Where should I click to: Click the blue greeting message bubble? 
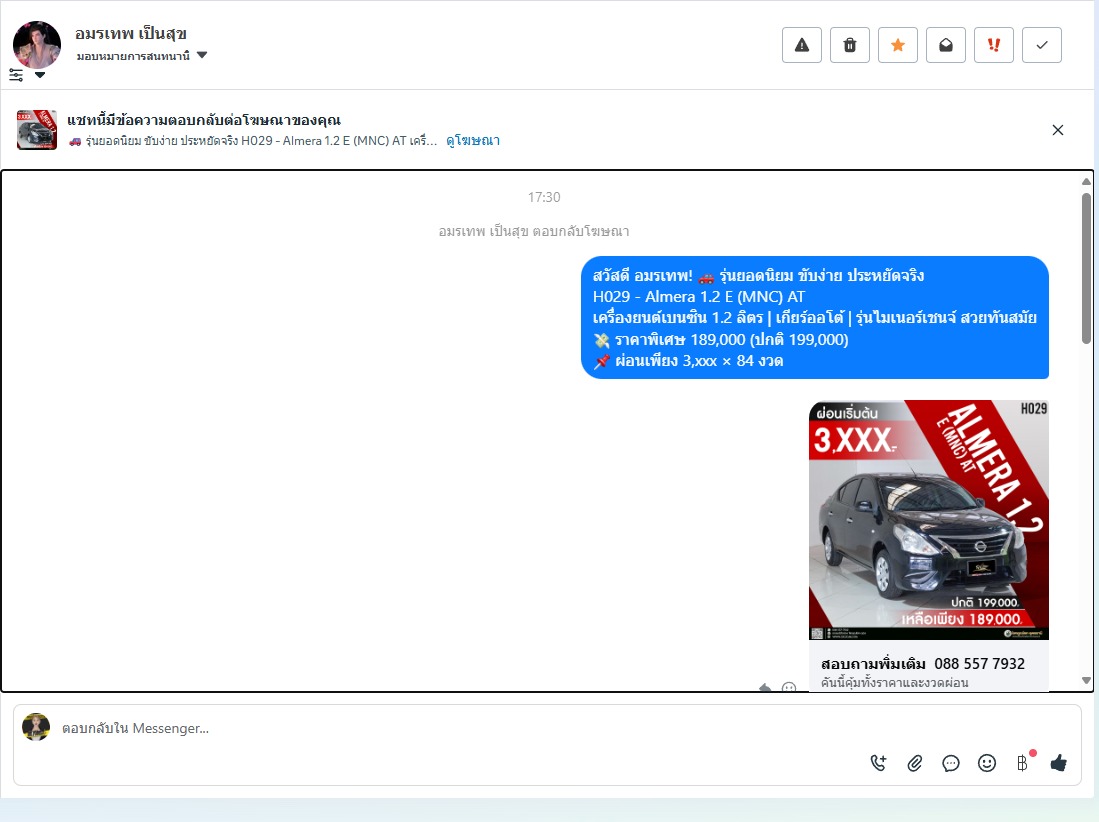pos(814,317)
